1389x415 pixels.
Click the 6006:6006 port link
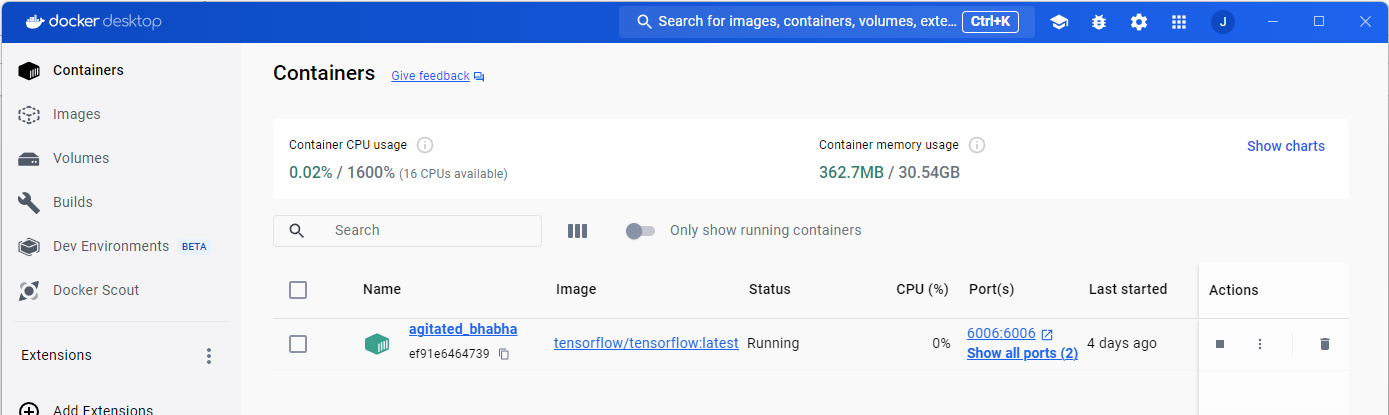point(1001,334)
